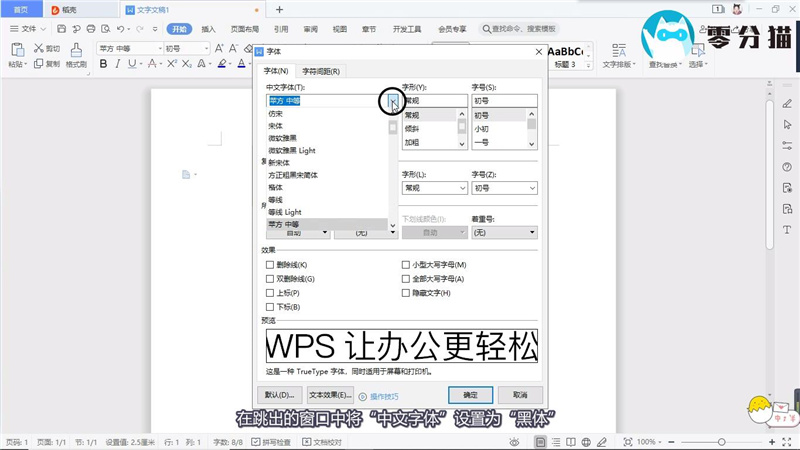
Task: Open the 插入 ribbon tab
Action: [208, 29]
